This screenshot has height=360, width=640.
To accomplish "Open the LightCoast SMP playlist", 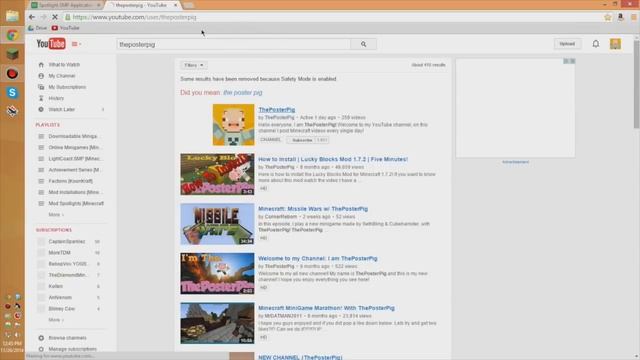I will pos(75,158).
